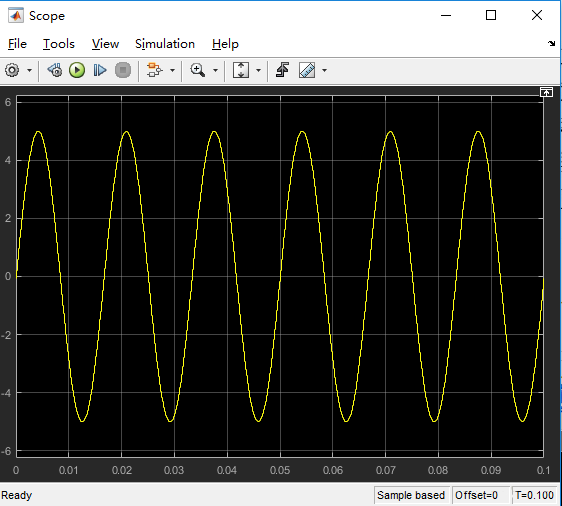This screenshot has height=506, width=562.
Task: Expand dropdown next to axis scaling icon
Action: (258, 71)
